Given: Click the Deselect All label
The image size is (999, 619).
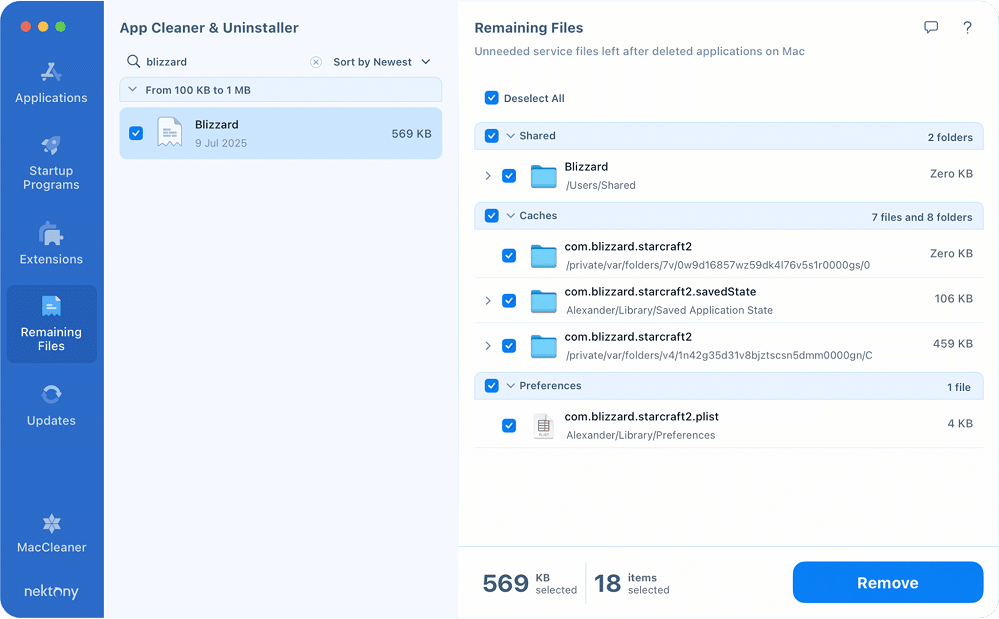Looking at the screenshot, I should (534, 98).
